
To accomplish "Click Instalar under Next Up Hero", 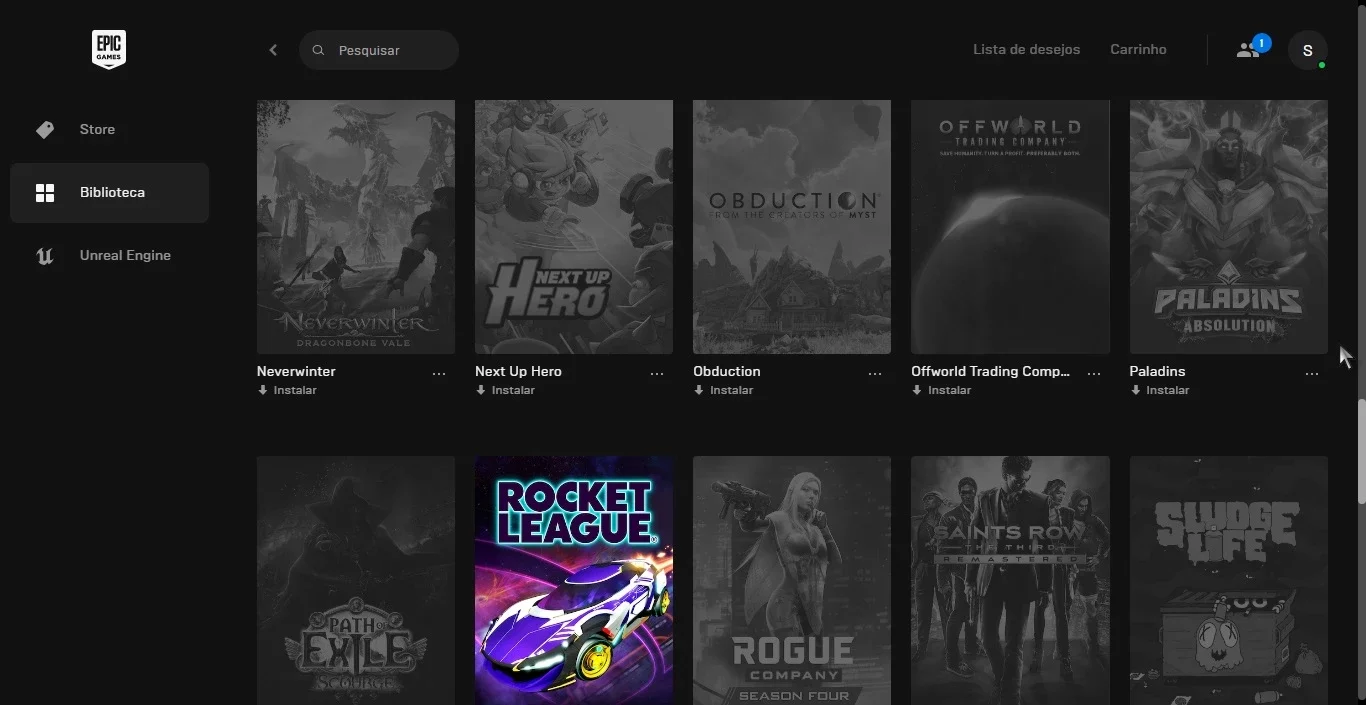I will click(505, 391).
